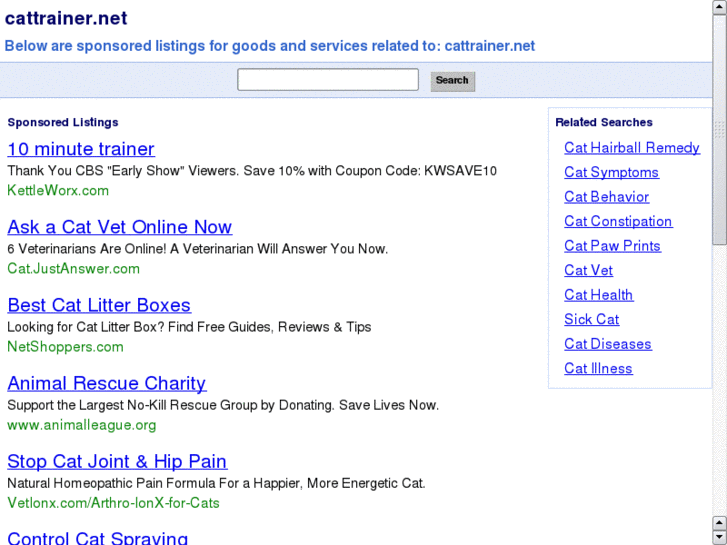The width and height of the screenshot is (727, 545).
Task: Select "Cat Hairball Remedy" related search
Action: tap(632, 148)
